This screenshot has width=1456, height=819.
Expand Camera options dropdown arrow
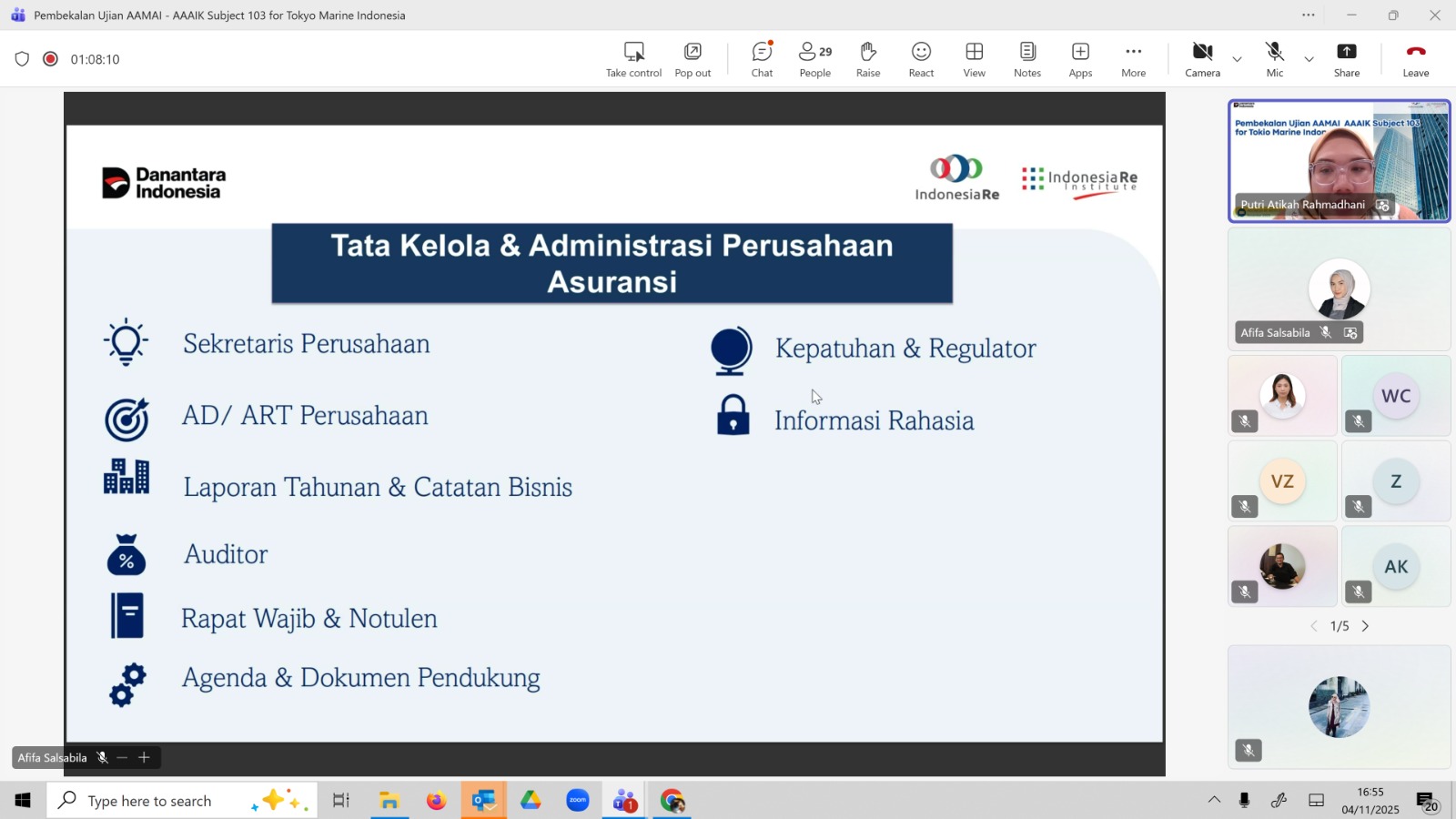click(1237, 59)
